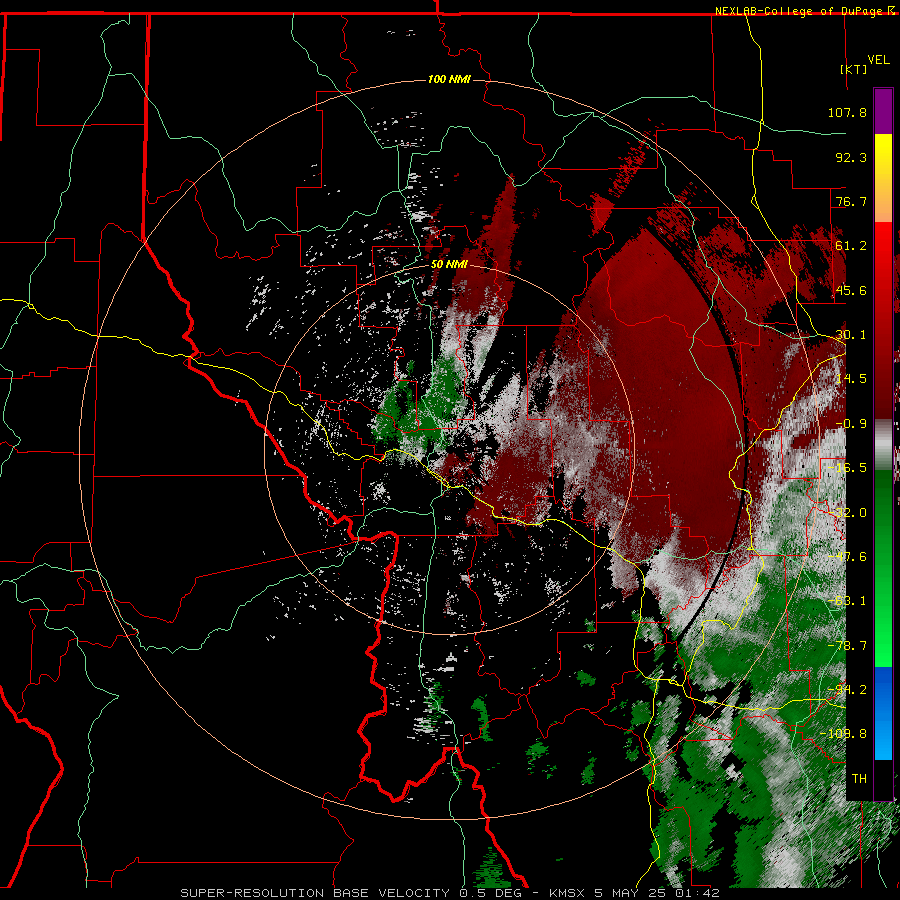Select the 30.1 scale value
Viewport: 900px width, 900px height.
pyautogui.click(x=851, y=335)
